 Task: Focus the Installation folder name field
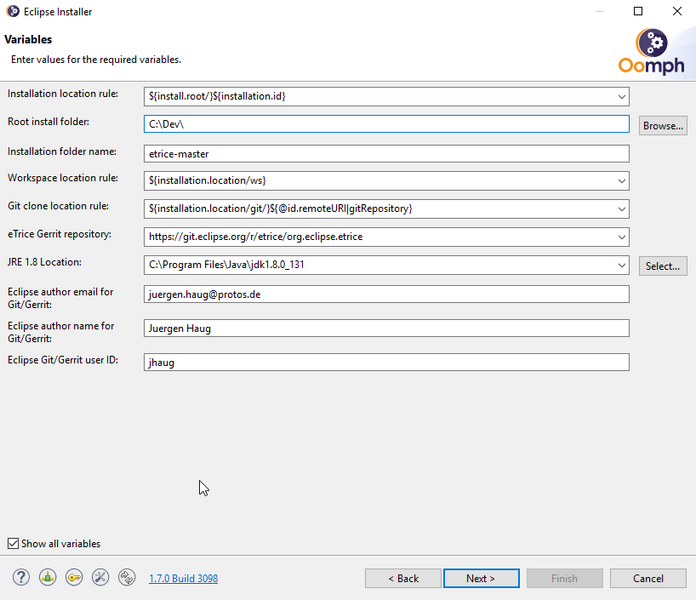tap(386, 154)
